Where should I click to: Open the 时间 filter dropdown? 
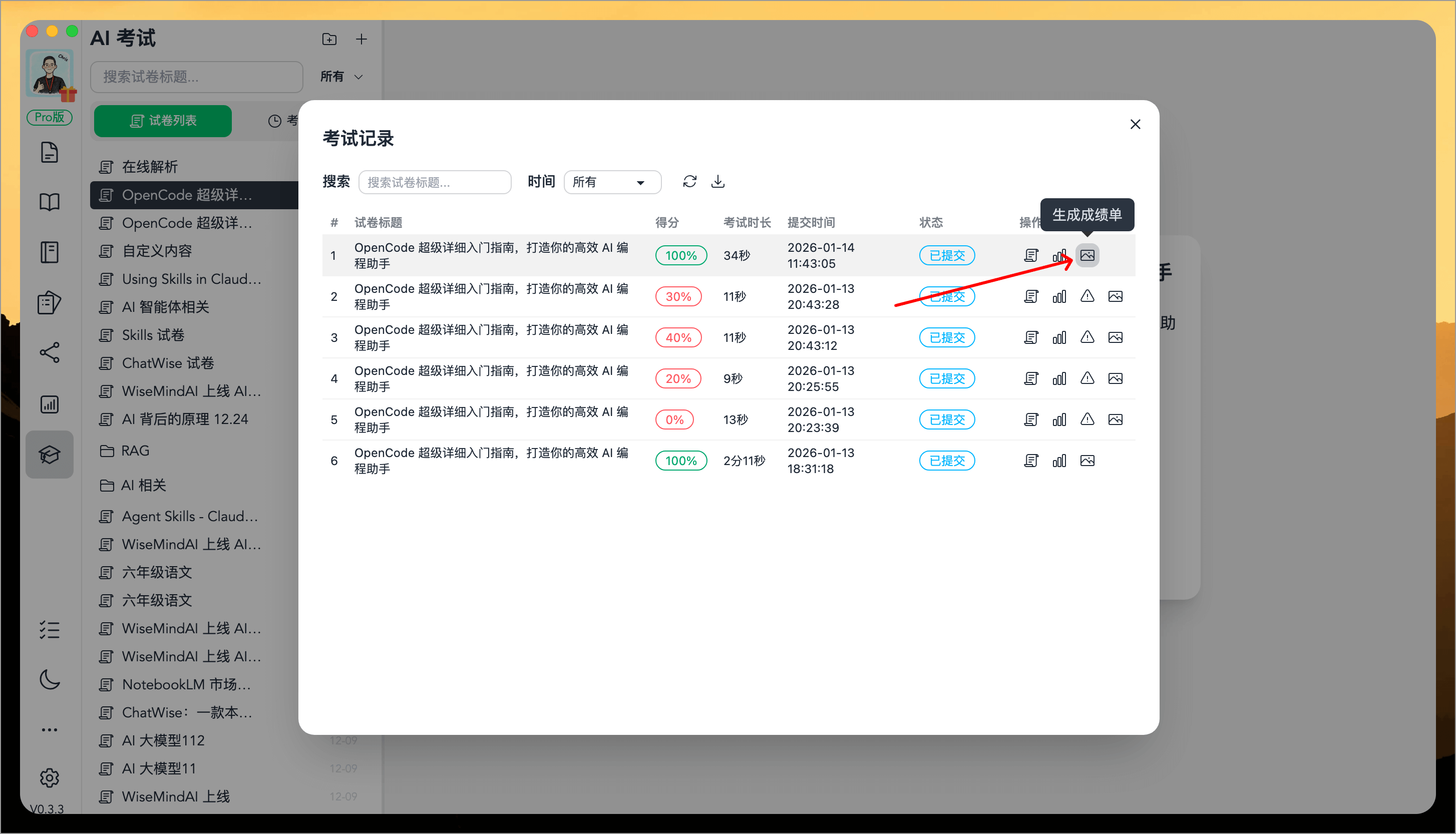click(x=612, y=182)
